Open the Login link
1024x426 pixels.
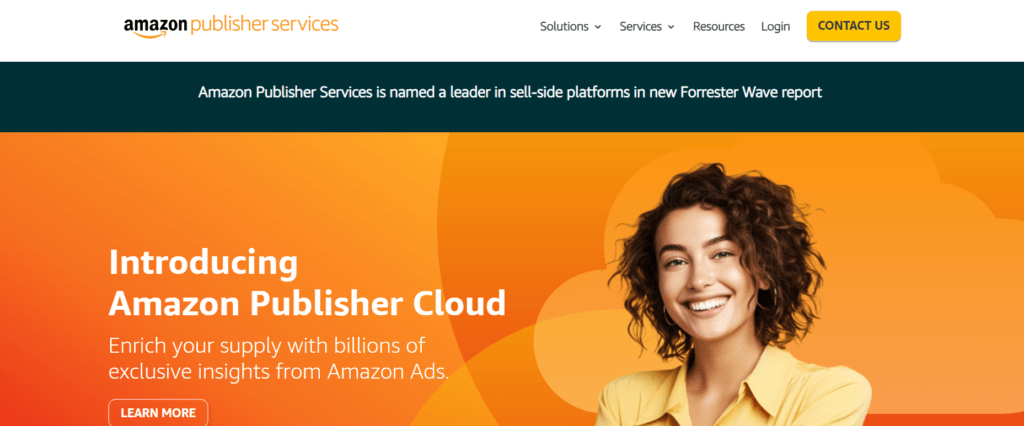click(x=775, y=27)
